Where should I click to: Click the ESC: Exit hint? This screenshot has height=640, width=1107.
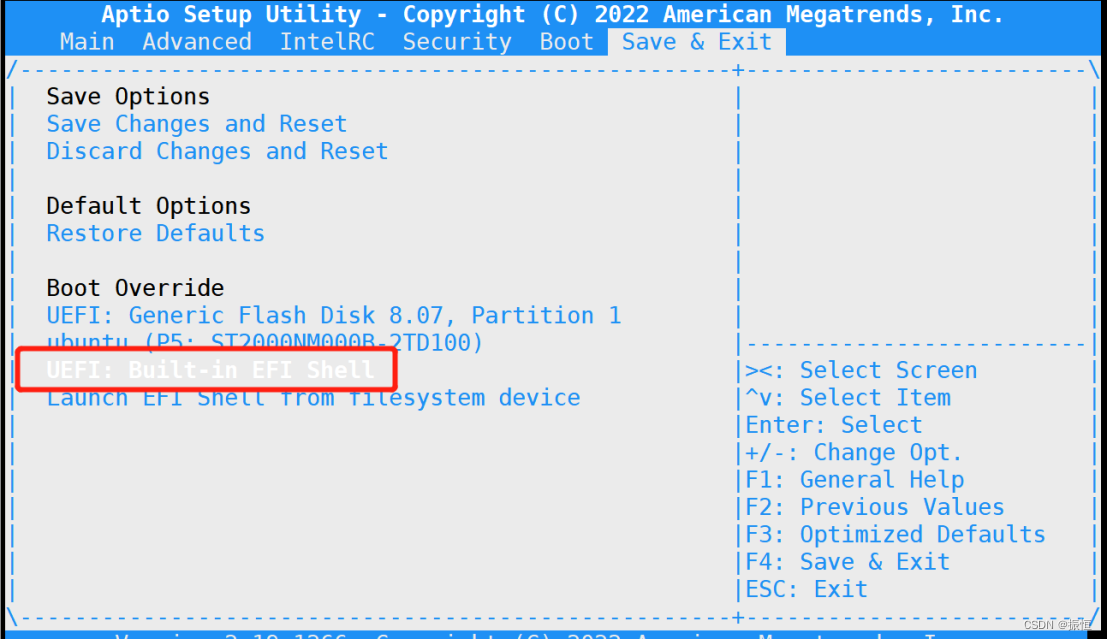pyautogui.click(x=807, y=589)
